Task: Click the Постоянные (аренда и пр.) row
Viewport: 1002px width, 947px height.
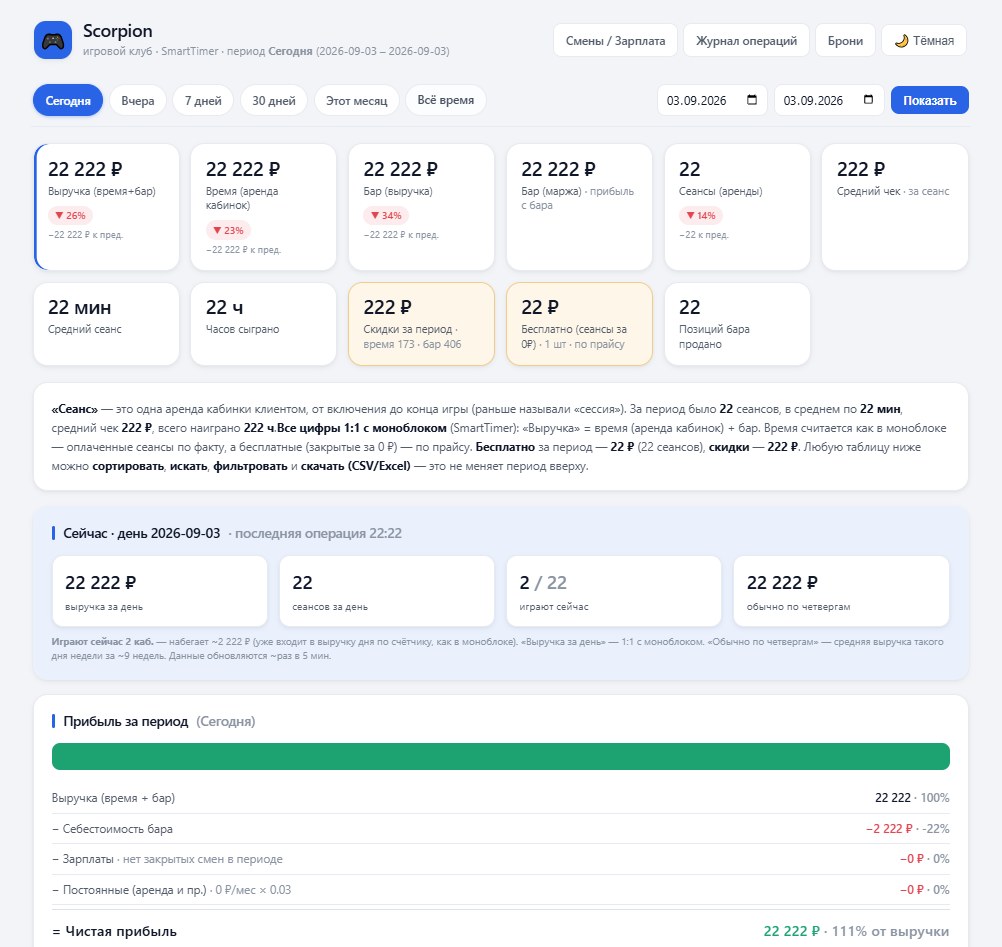Action: [500, 889]
